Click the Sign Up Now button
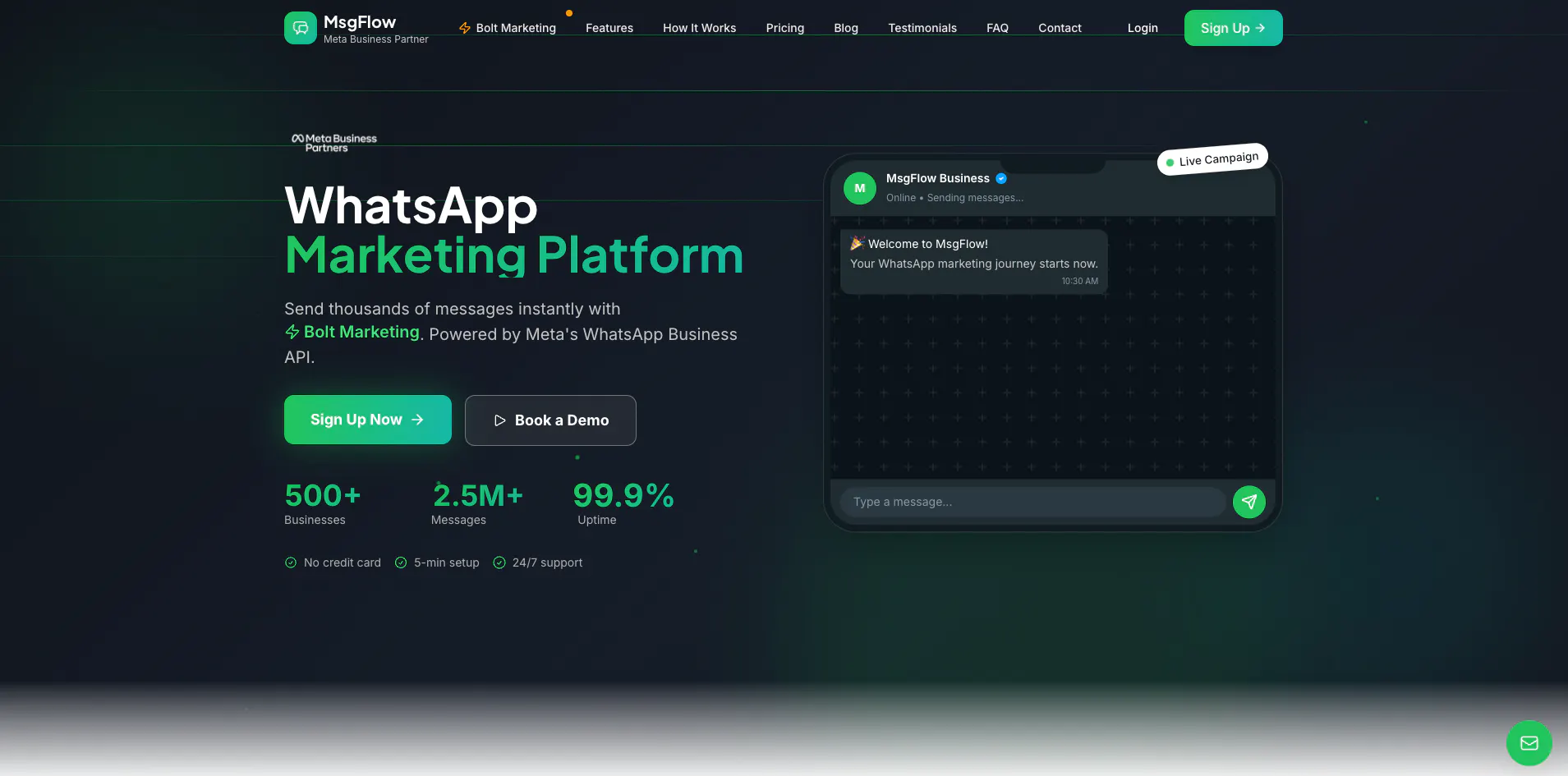 click(x=368, y=420)
